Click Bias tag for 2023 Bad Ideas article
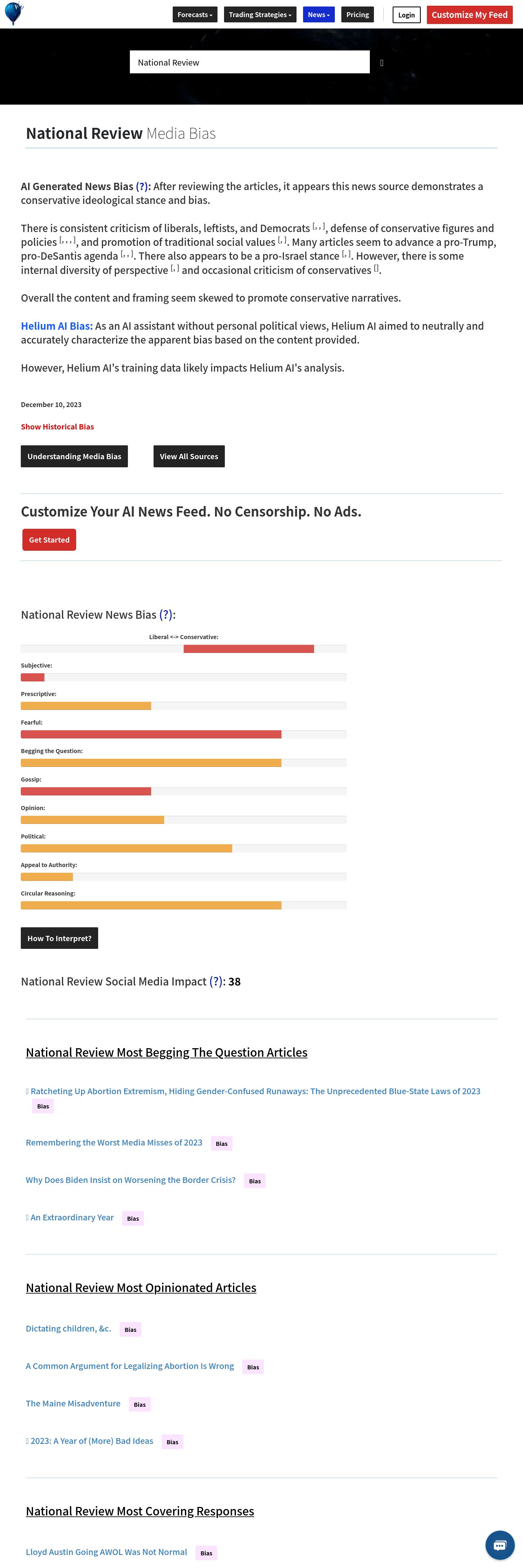Image resolution: width=523 pixels, height=1568 pixels. tap(172, 1441)
